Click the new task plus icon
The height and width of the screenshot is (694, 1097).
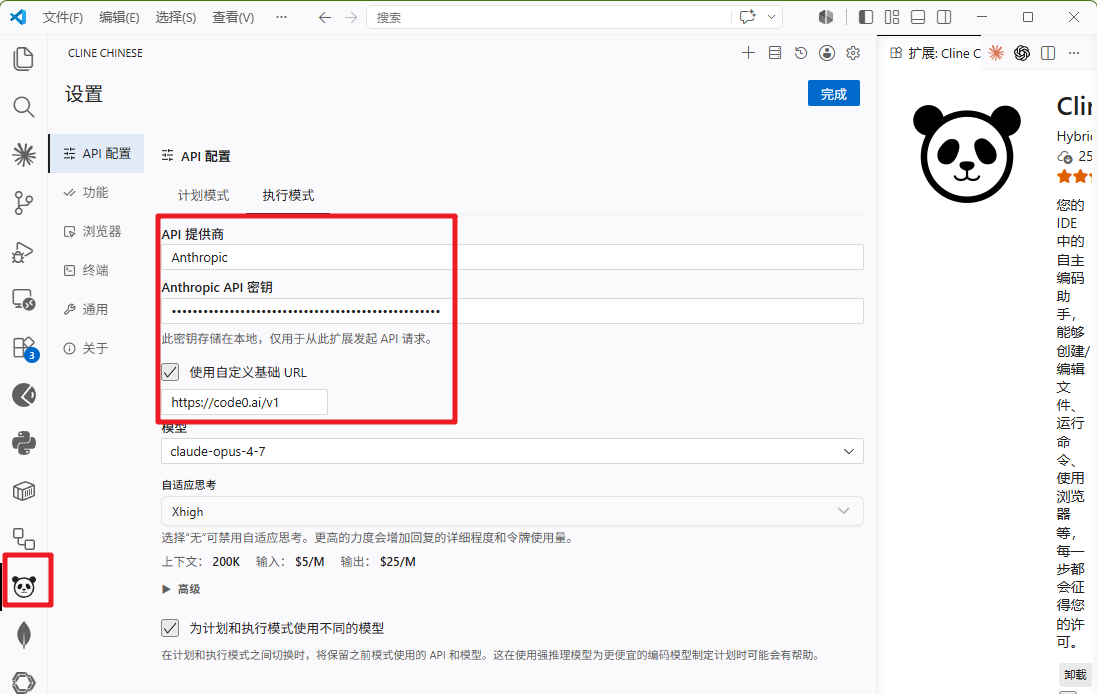749,53
